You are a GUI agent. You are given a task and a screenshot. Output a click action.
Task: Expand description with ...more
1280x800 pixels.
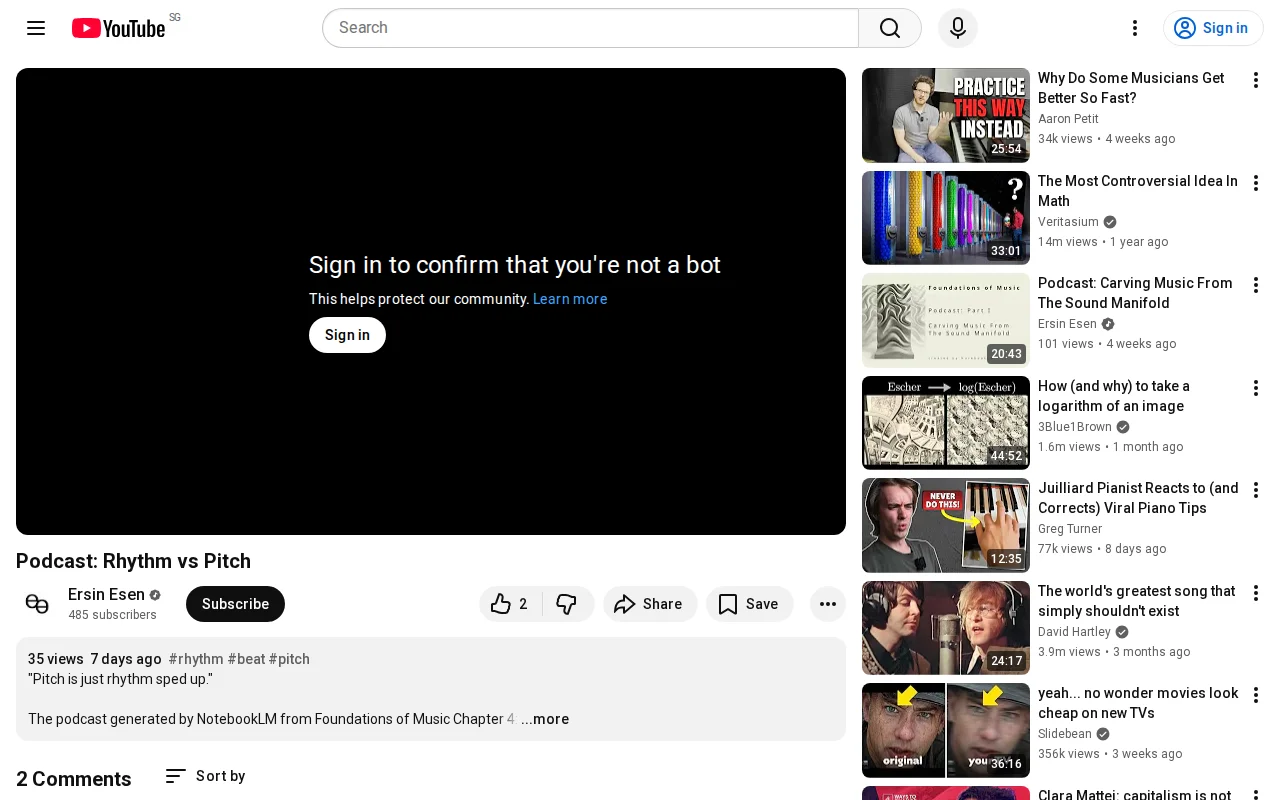click(545, 719)
